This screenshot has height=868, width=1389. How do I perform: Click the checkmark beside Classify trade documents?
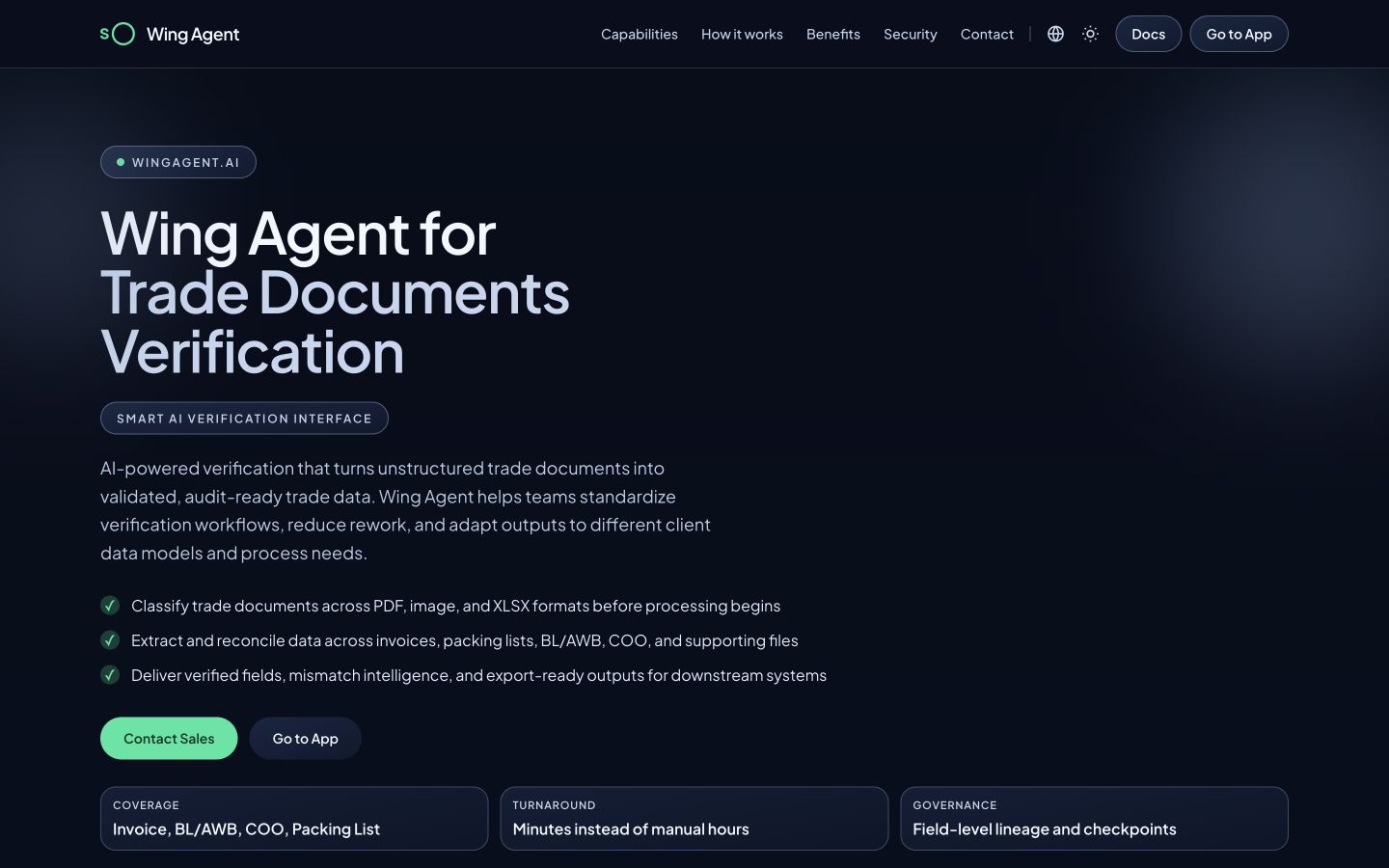[x=110, y=606]
